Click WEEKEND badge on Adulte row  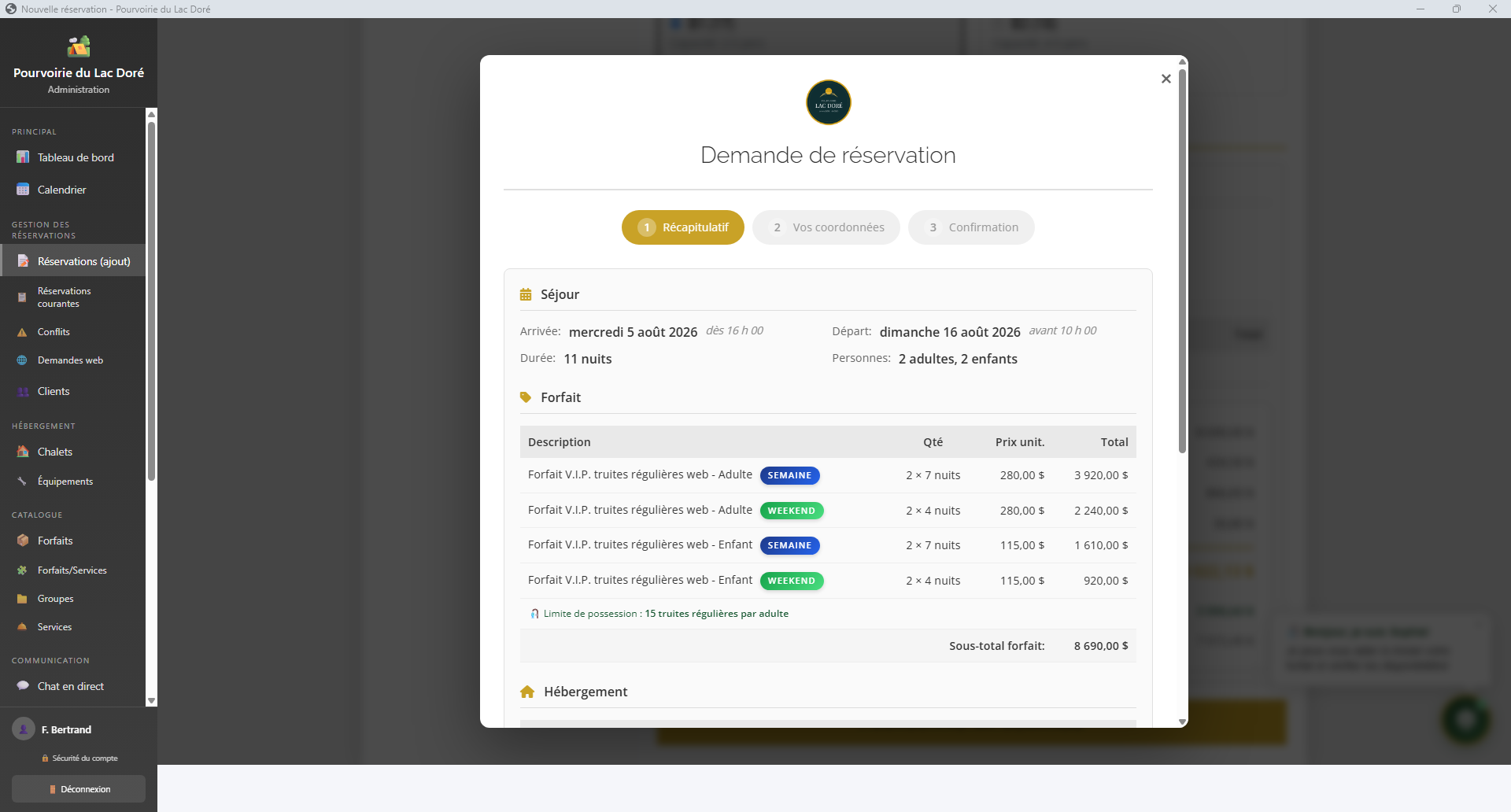[x=792, y=511]
